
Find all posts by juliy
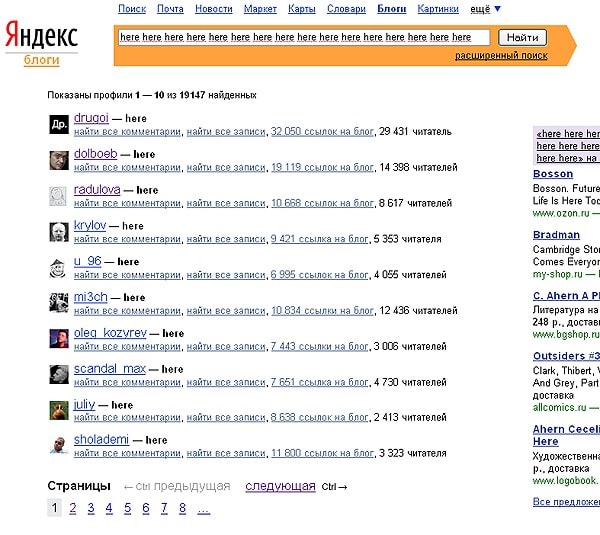click(x=226, y=418)
